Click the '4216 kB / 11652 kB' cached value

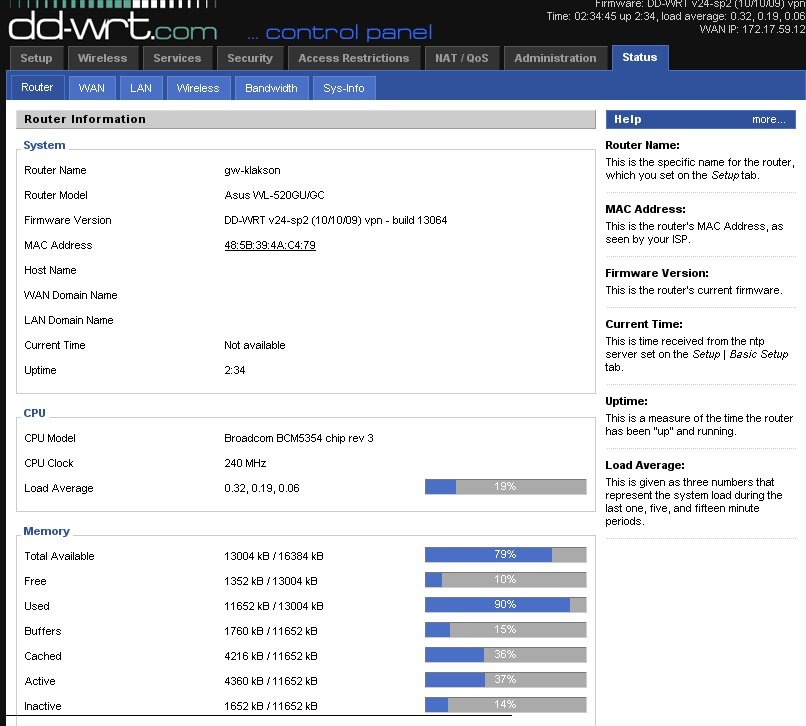[270, 656]
